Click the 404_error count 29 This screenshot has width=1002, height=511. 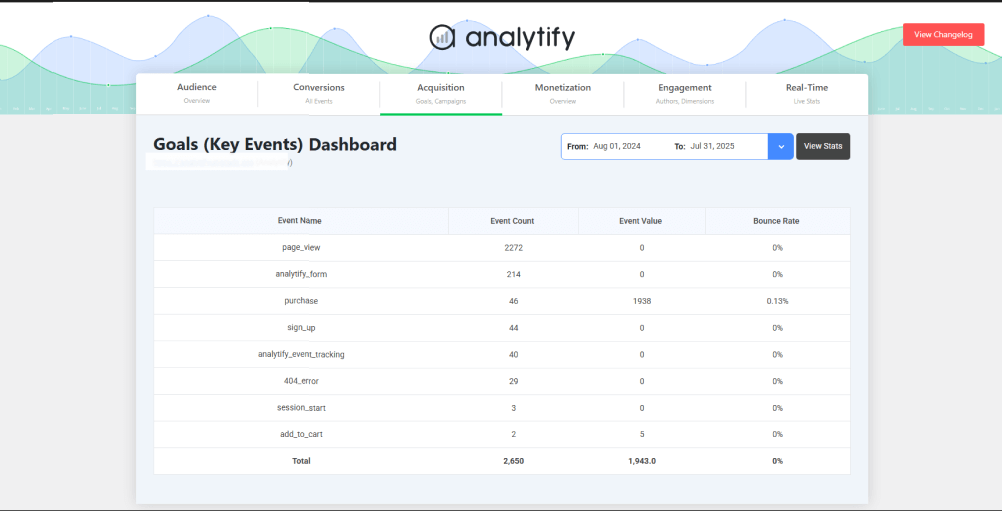[513, 381]
